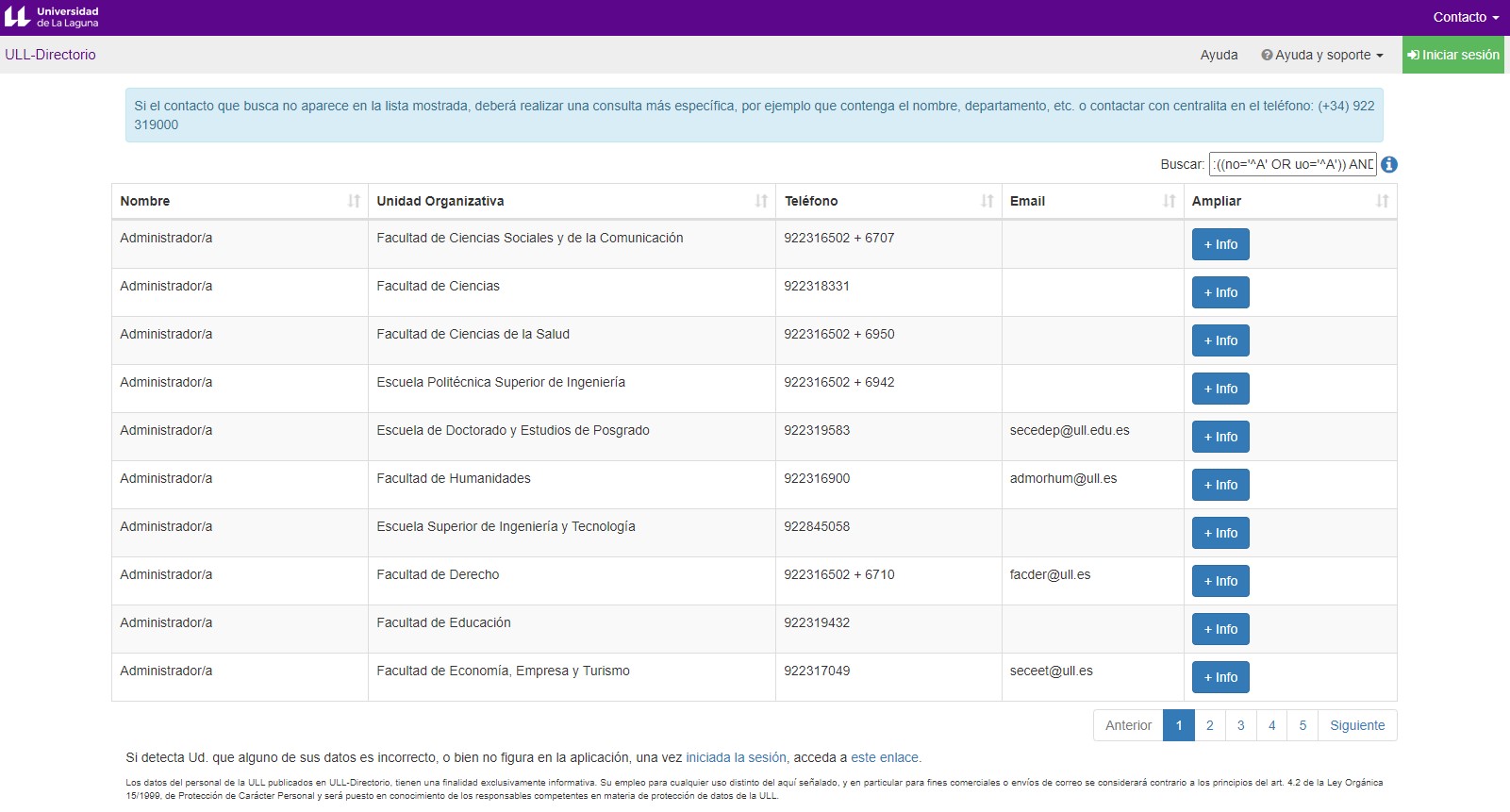Open the Ayuda menu item
This screenshot has height=812, width=1510.
(1219, 55)
